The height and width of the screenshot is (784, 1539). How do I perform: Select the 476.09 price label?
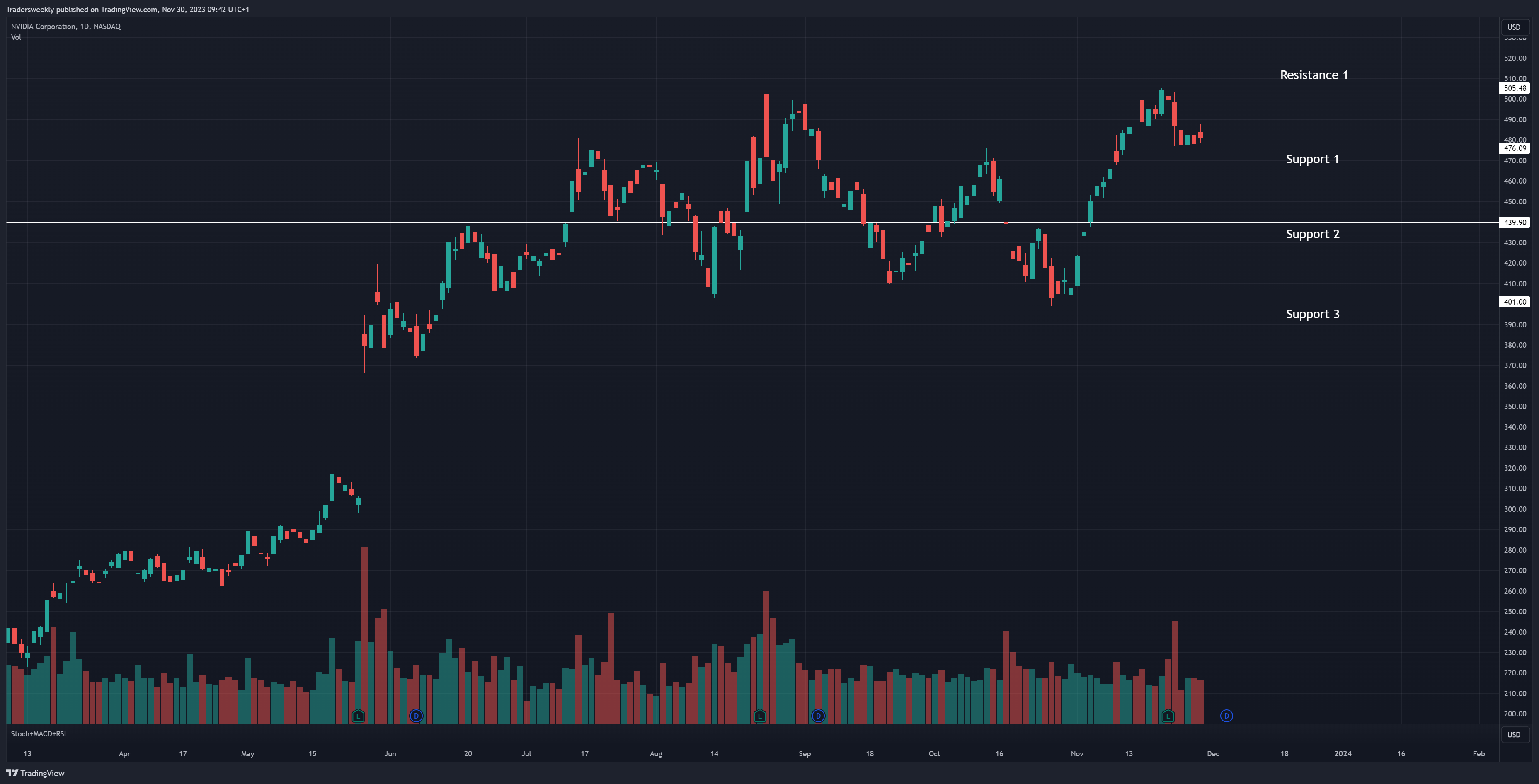[1515, 148]
